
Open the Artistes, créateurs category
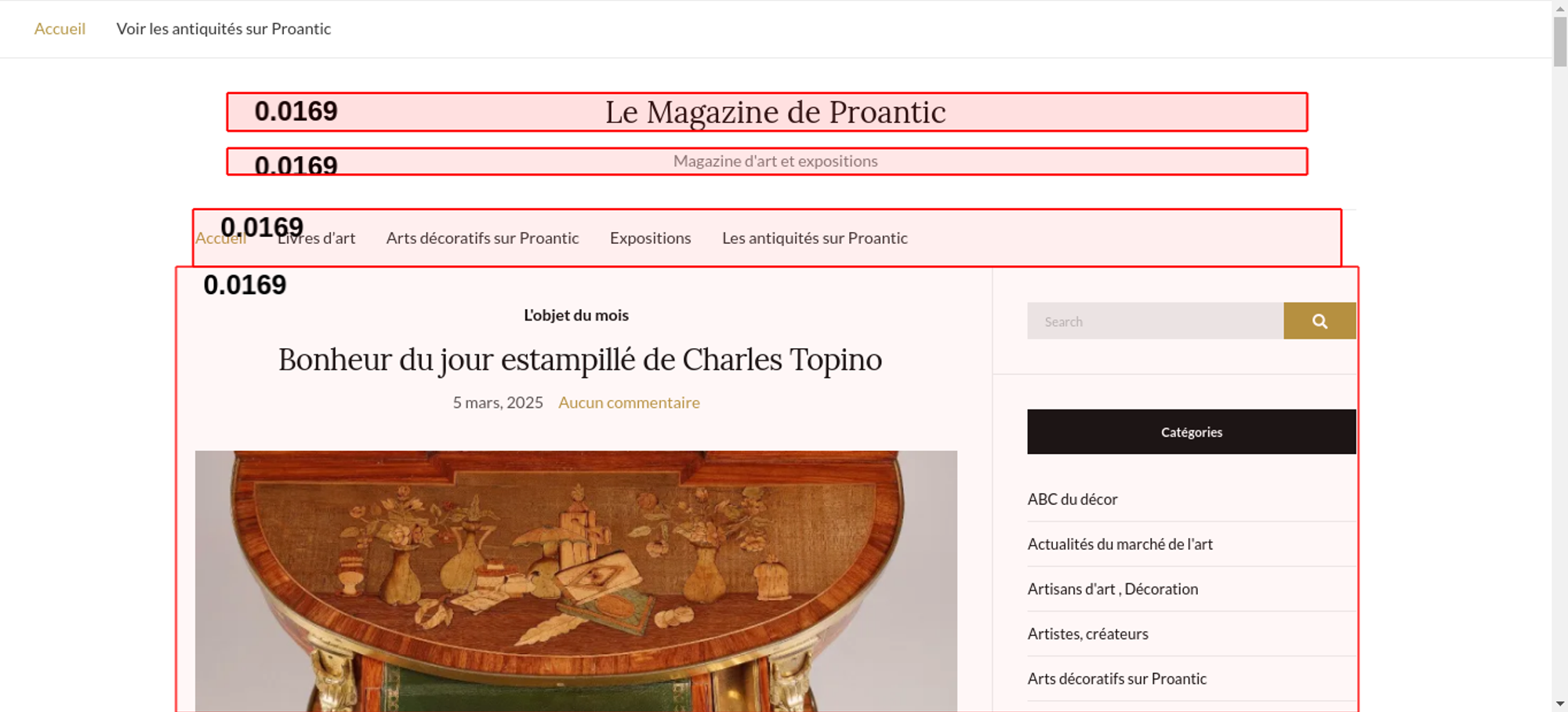pos(1087,634)
